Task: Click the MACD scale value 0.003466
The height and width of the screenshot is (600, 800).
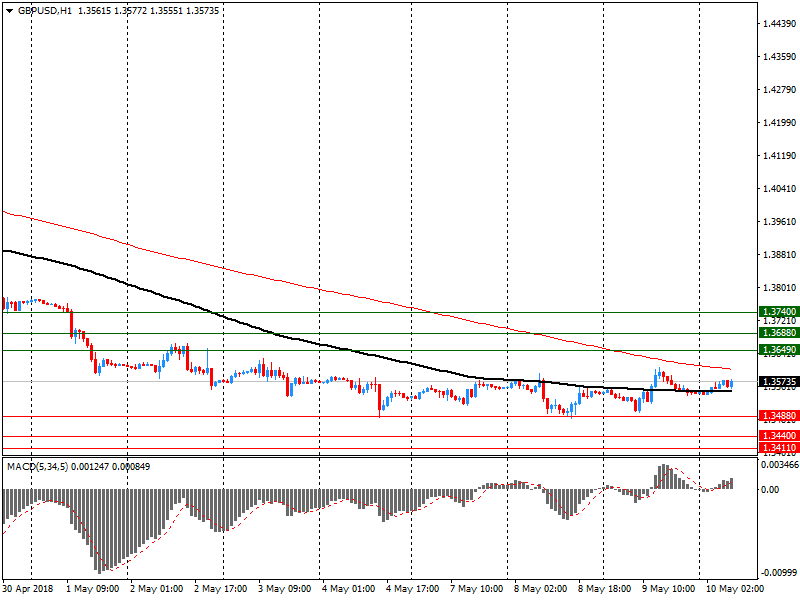Action: point(780,465)
